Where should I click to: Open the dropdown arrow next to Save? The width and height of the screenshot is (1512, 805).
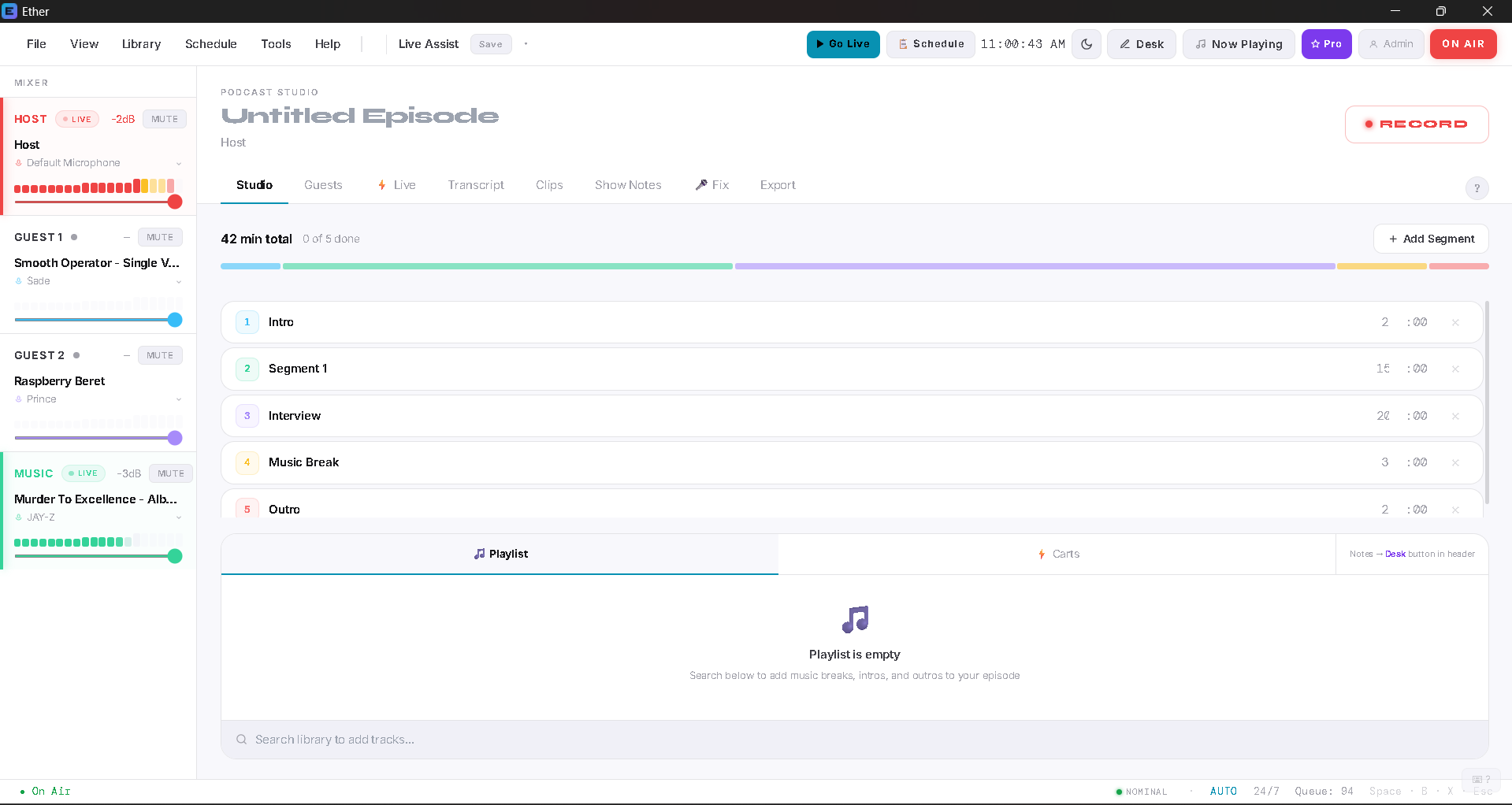pyautogui.click(x=526, y=44)
